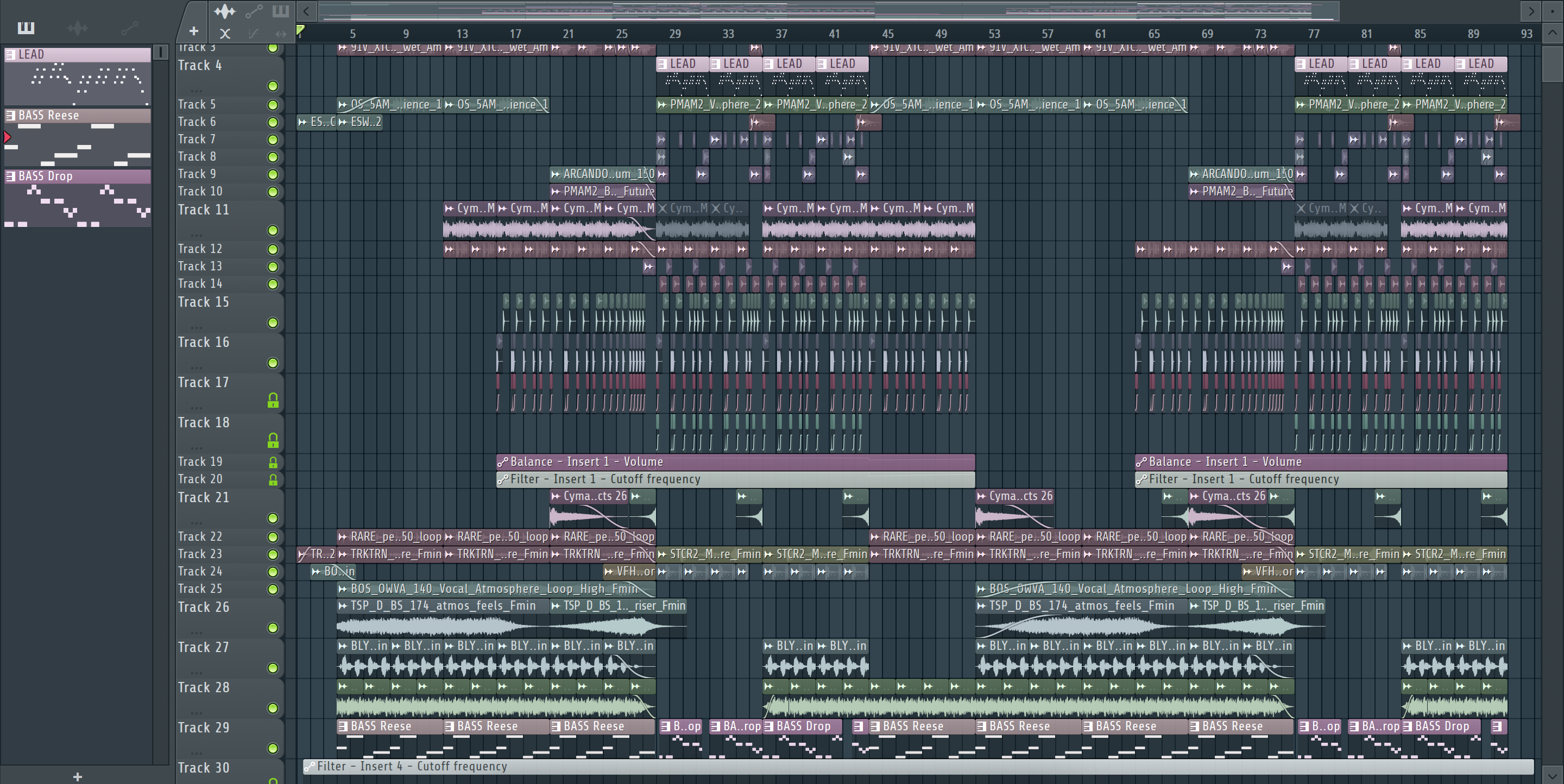
Task: Click the left arrow beside the song overview
Action: click(307, 11)
